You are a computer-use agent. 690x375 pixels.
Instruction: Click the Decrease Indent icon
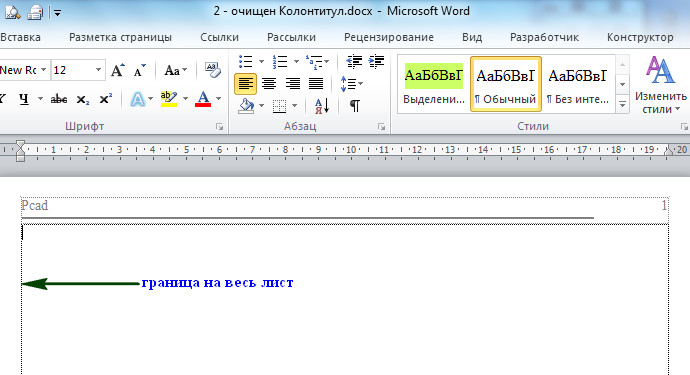pos(354,62)
